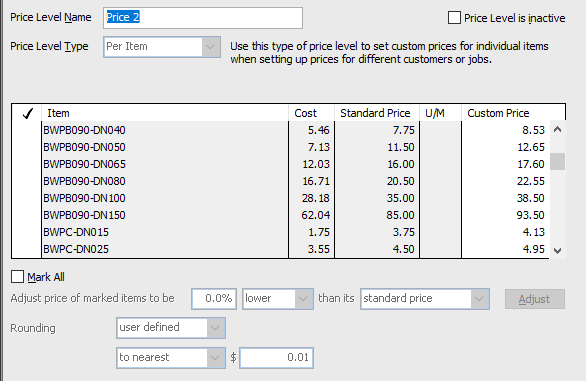This screenshot has width=586, height=381.
Task: Open the lower/higher dropdown
Action: (278, 298)
